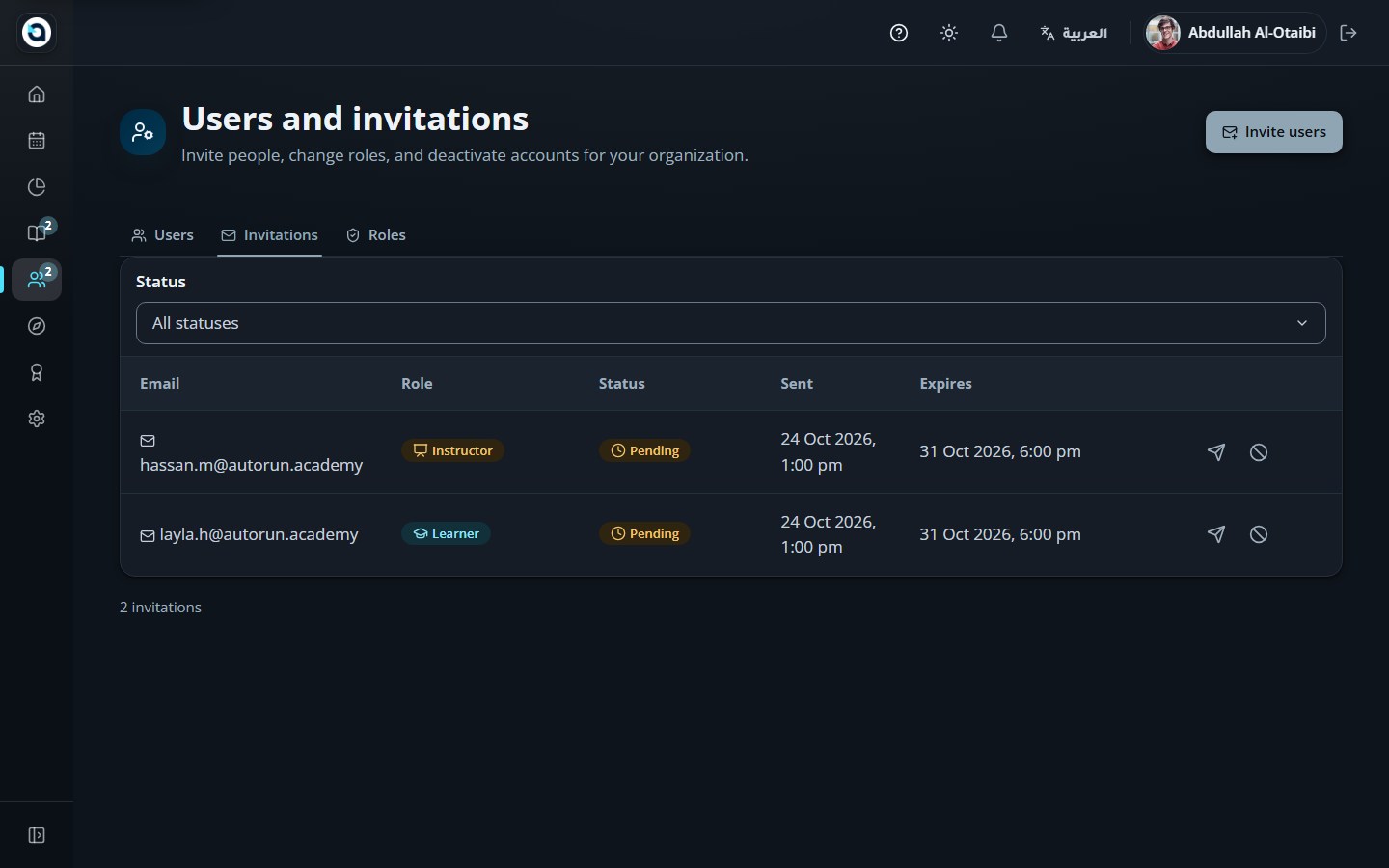Switch language to العربية
This screenshot has height=868, width=1389.
[1074, 33]
